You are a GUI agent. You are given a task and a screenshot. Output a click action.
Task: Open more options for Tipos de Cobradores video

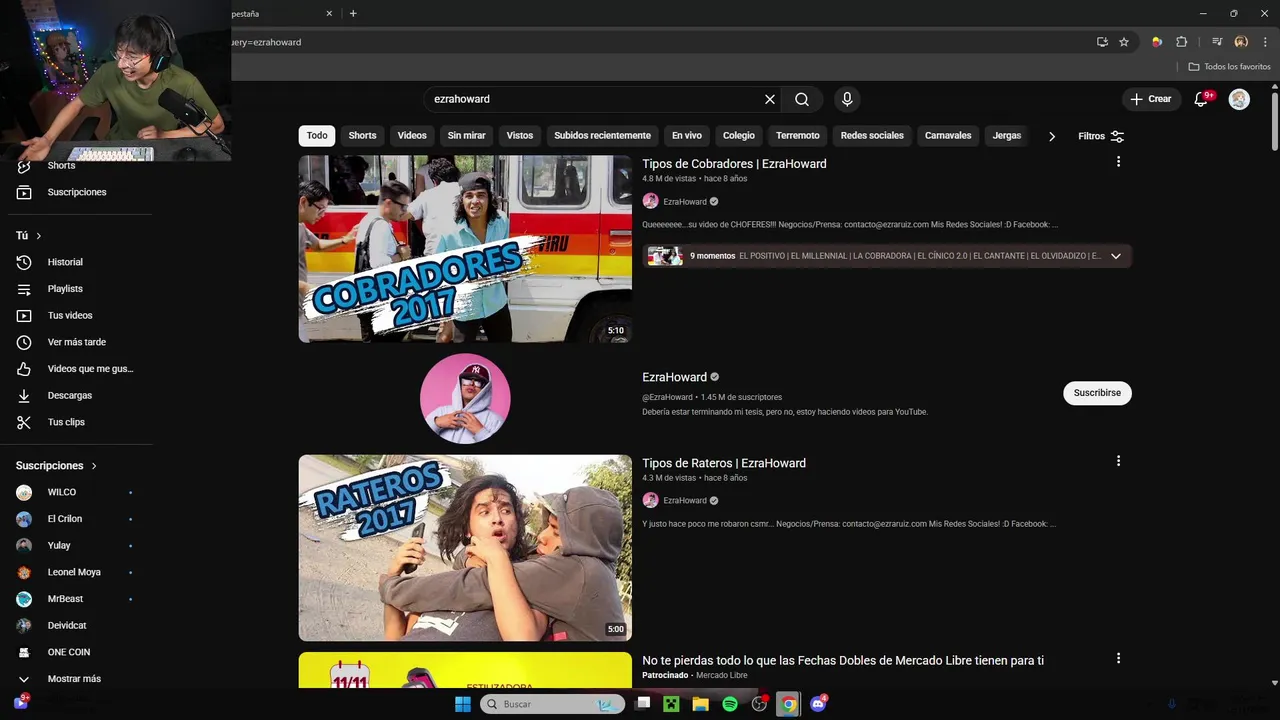pyautogui.click(x=1118, y=161)
